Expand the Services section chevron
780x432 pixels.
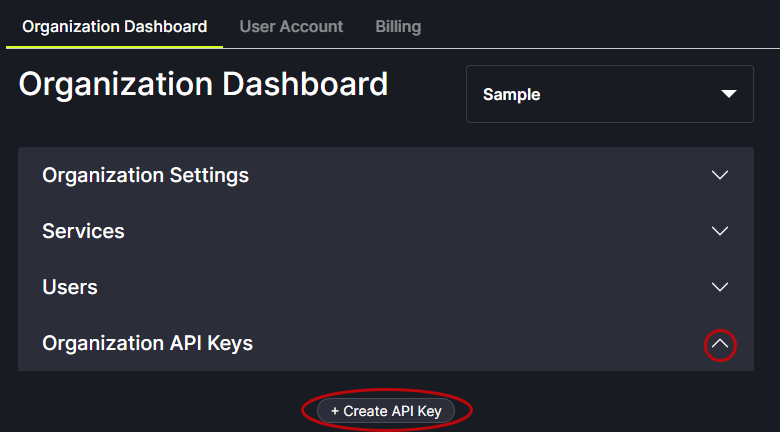(x=719, y=231)
